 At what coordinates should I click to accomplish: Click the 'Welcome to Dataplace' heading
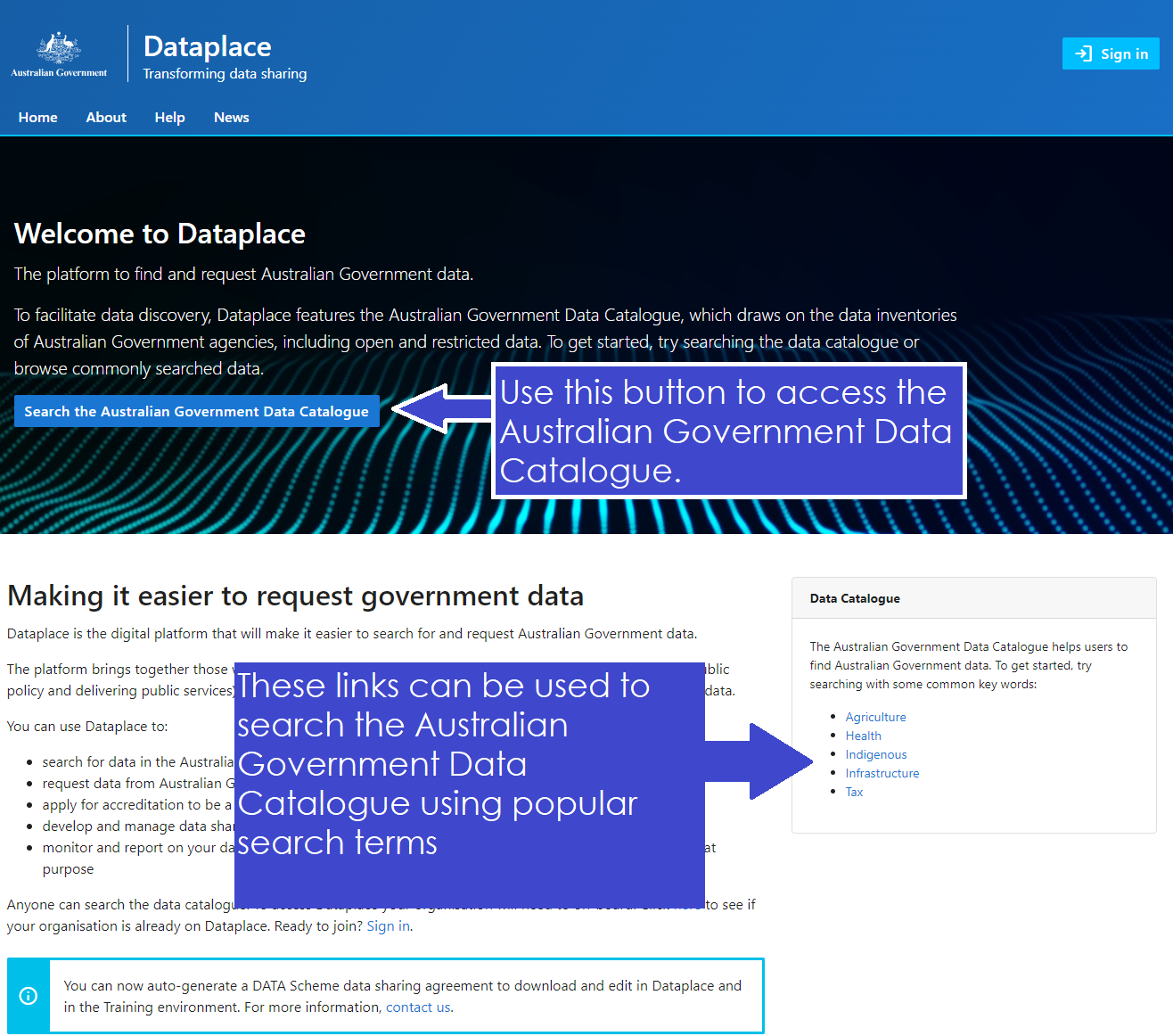pyautogui.click(x=160, y=234)
